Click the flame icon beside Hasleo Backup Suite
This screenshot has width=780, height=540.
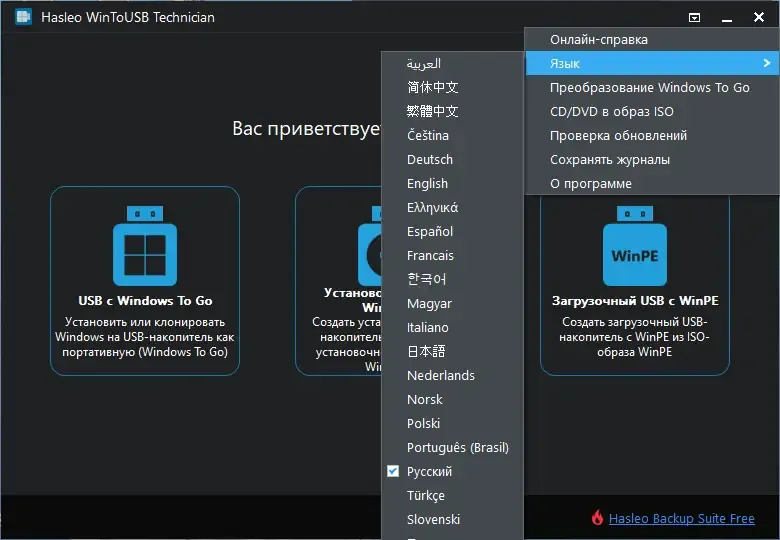[x=597, y=518]
